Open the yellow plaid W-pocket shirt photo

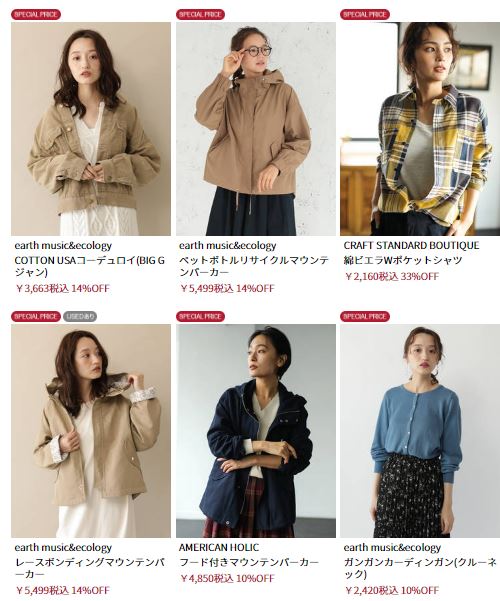pos(420,129)
